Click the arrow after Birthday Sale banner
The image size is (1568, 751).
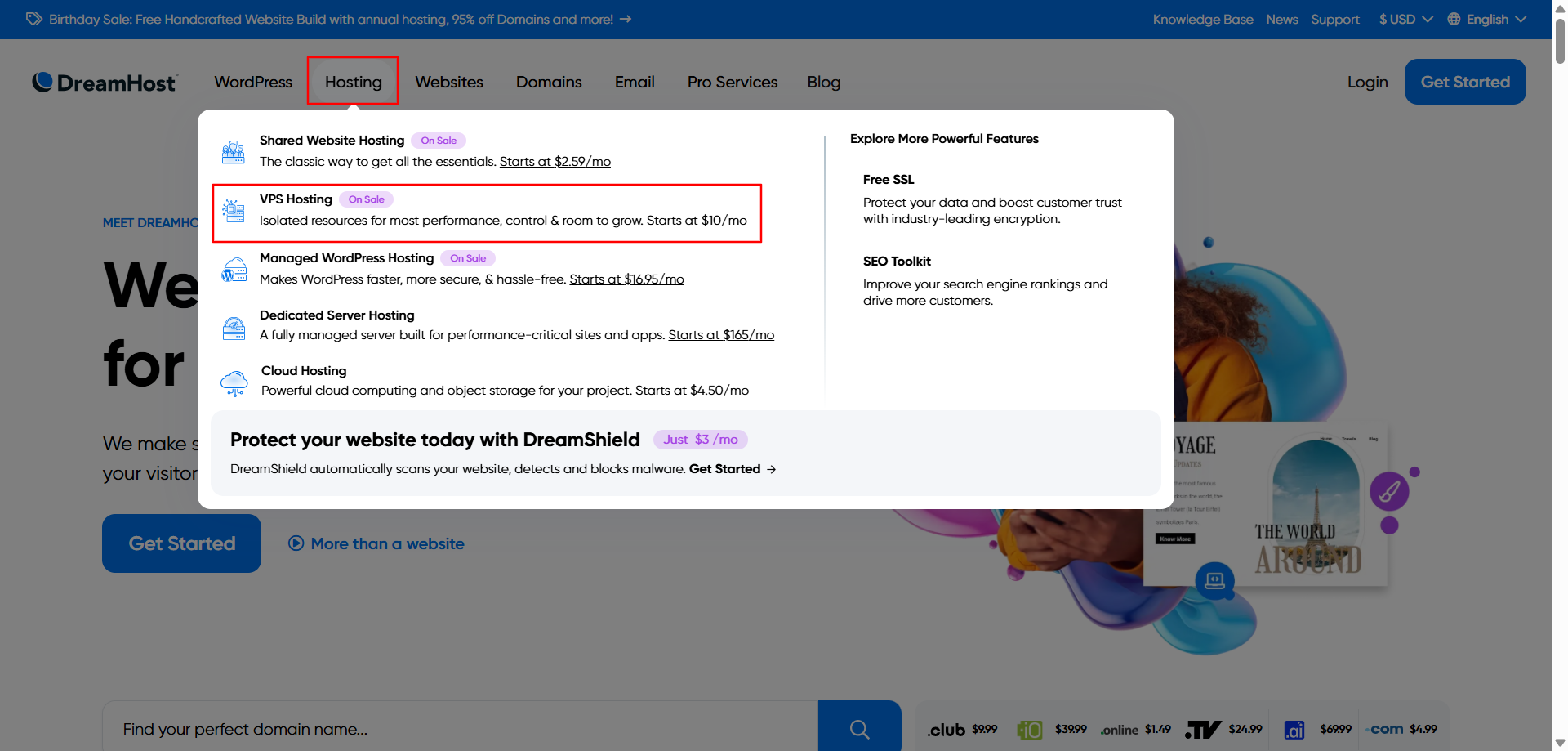[x=626, y=19]
